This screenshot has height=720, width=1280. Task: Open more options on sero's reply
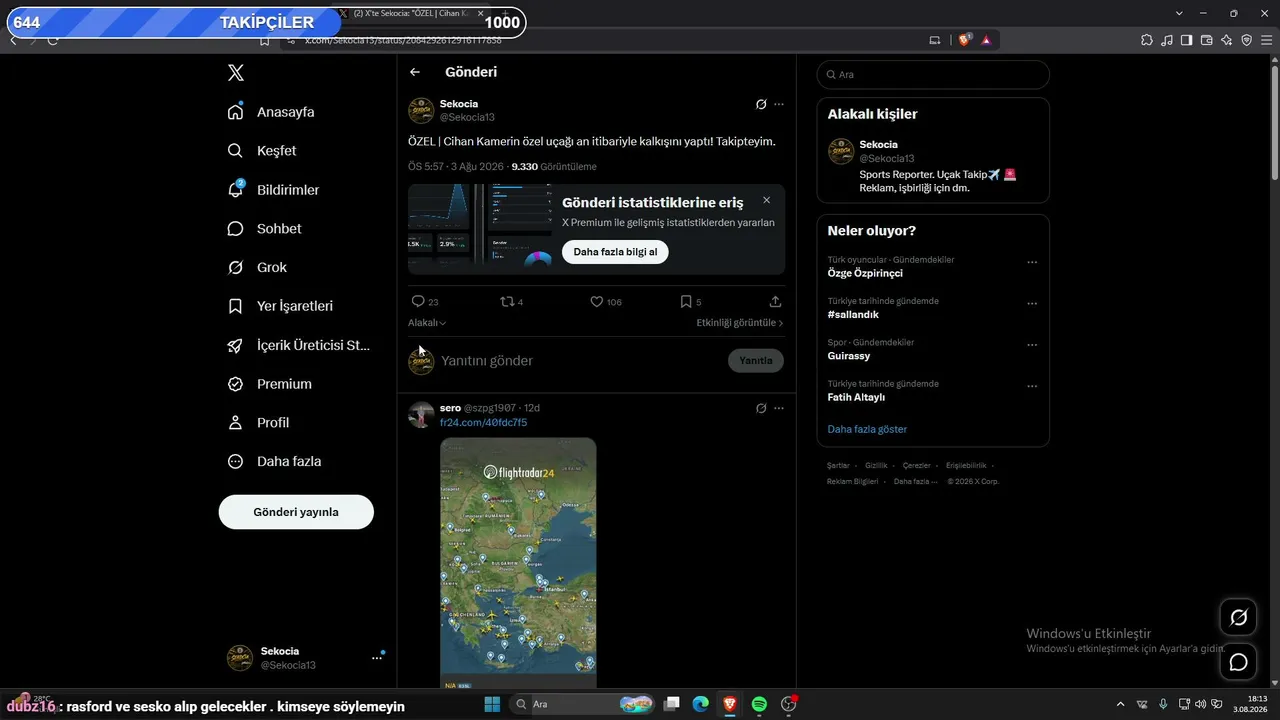(779, 408)
